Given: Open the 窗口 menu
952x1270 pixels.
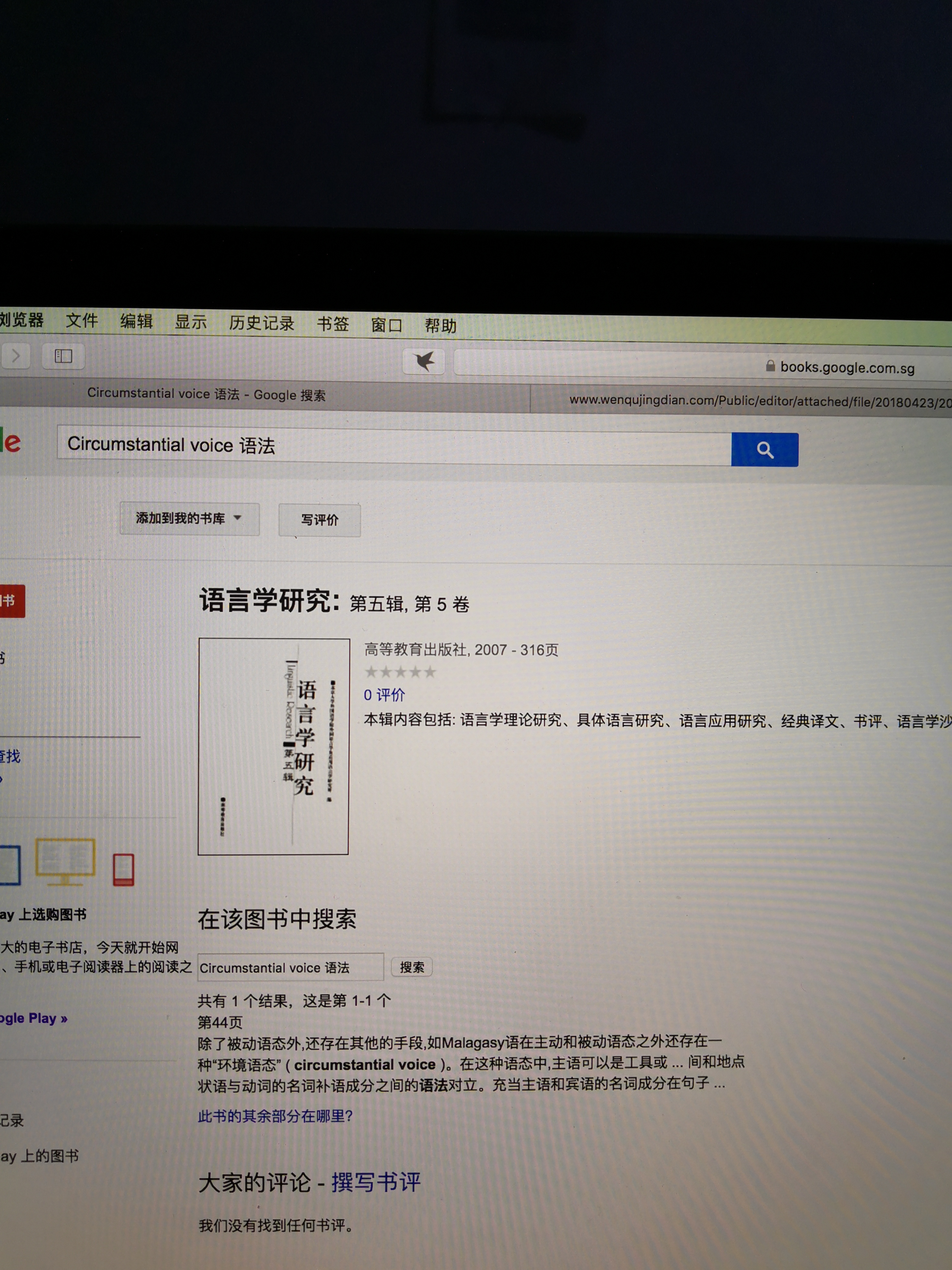Looking at the screenshot, I should pyautogui.click(x=386, y=325).
